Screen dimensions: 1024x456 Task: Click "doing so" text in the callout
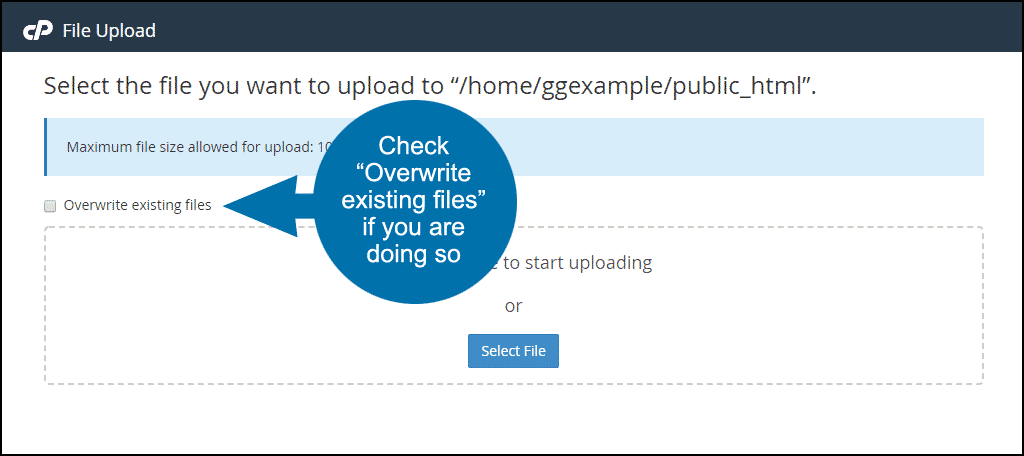click(414, 253)
